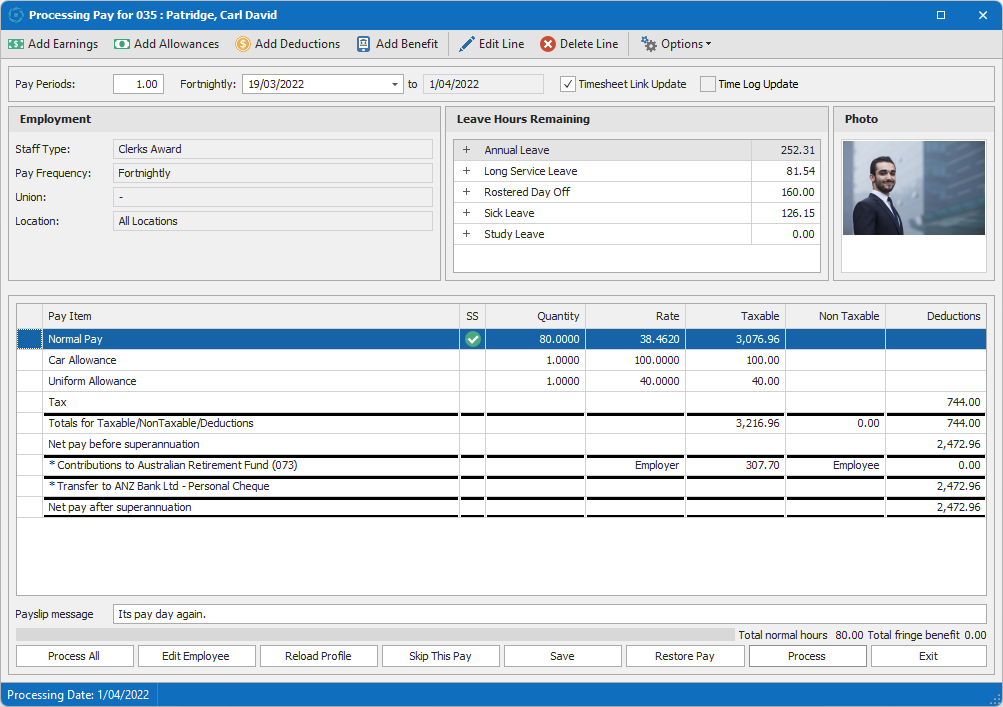
Task: Click the Delete Line red icon
Action: pos(548,44)
